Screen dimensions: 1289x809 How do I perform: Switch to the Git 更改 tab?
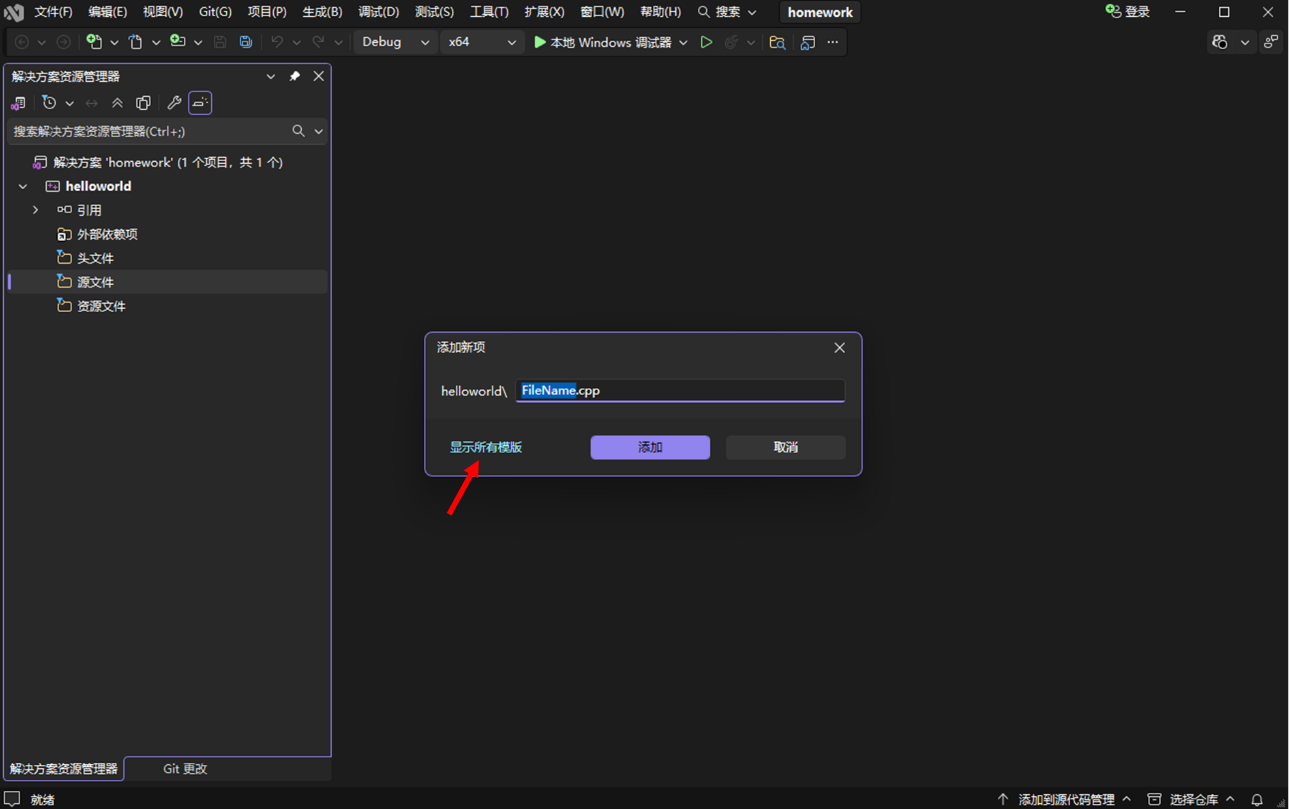pos(185,769)
